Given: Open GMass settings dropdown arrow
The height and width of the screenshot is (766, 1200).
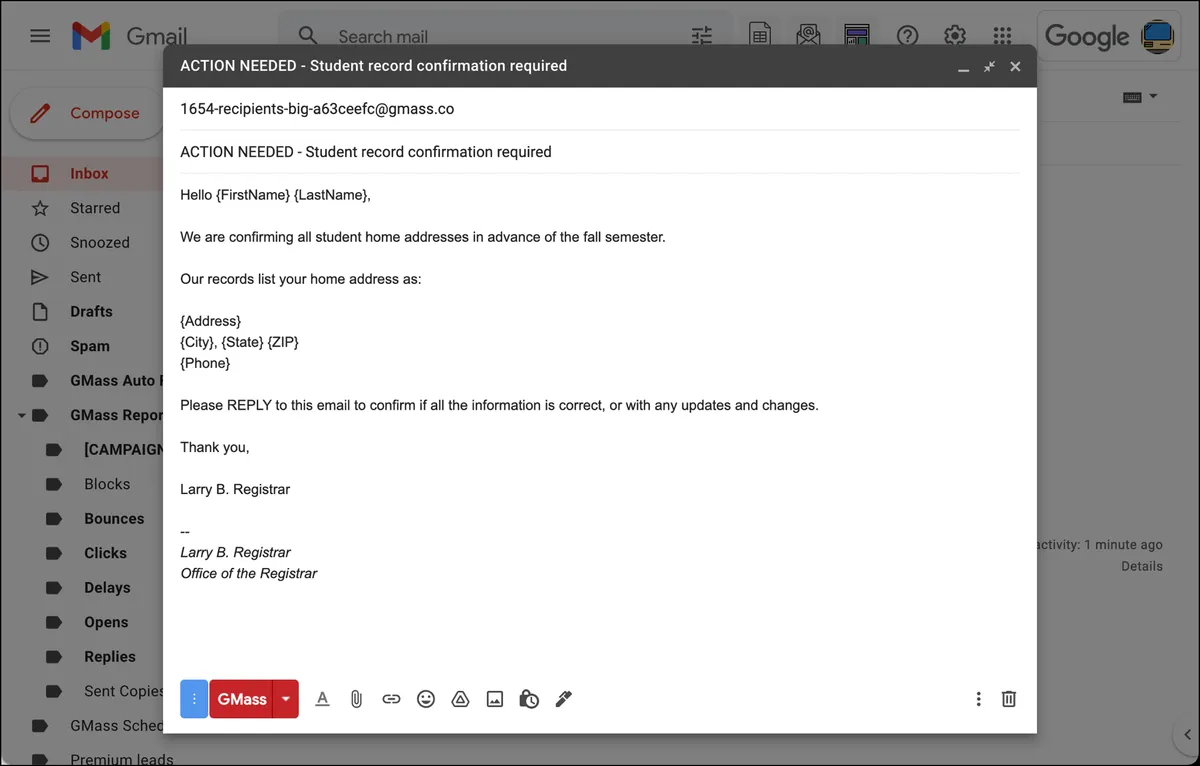Looking at the screenshot, I should coord(286,699).
